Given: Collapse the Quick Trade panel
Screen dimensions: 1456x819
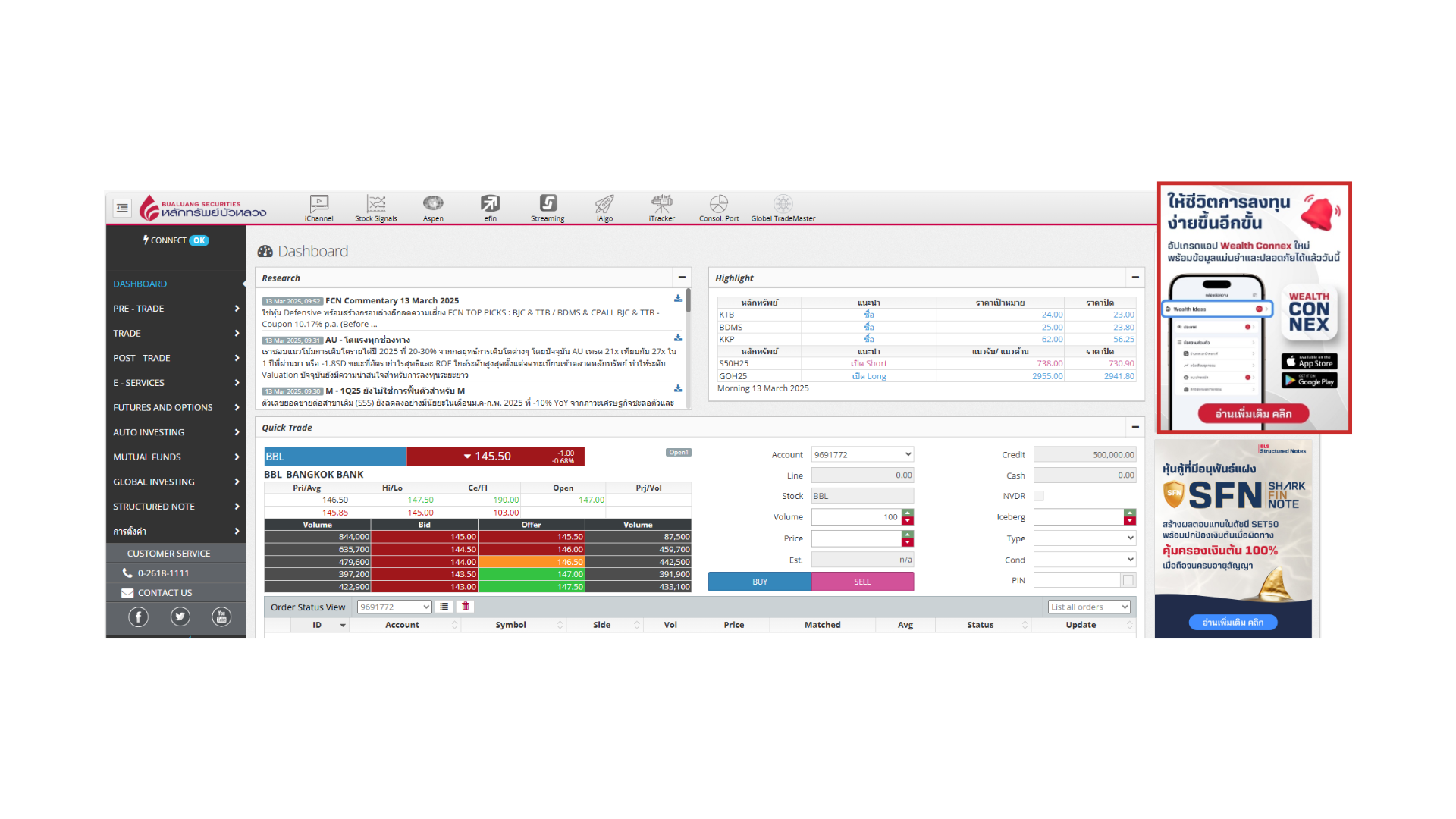Looking at the screenshot, I should [1135, 427].
